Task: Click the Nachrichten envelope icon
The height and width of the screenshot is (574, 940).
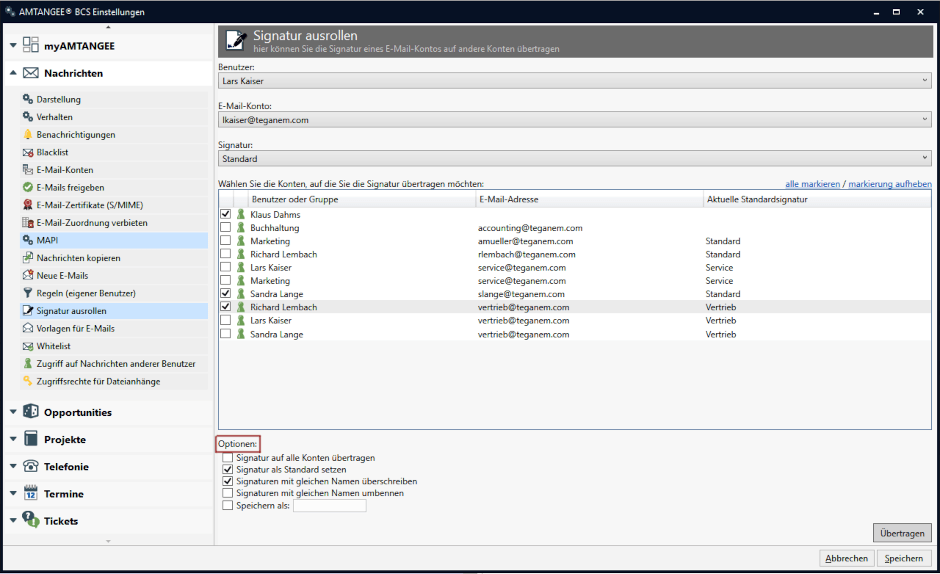Action: coord(31,73)
